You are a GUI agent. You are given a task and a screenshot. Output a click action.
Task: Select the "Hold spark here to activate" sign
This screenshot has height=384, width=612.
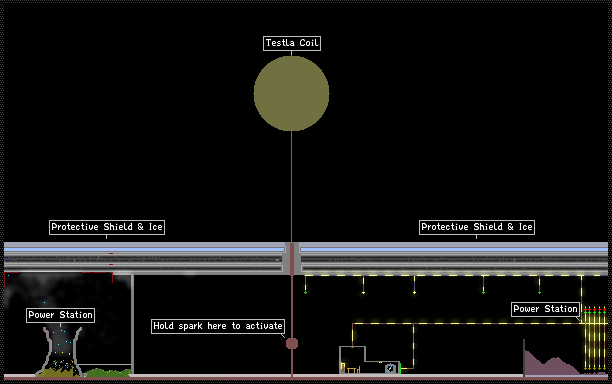point(218,326)
